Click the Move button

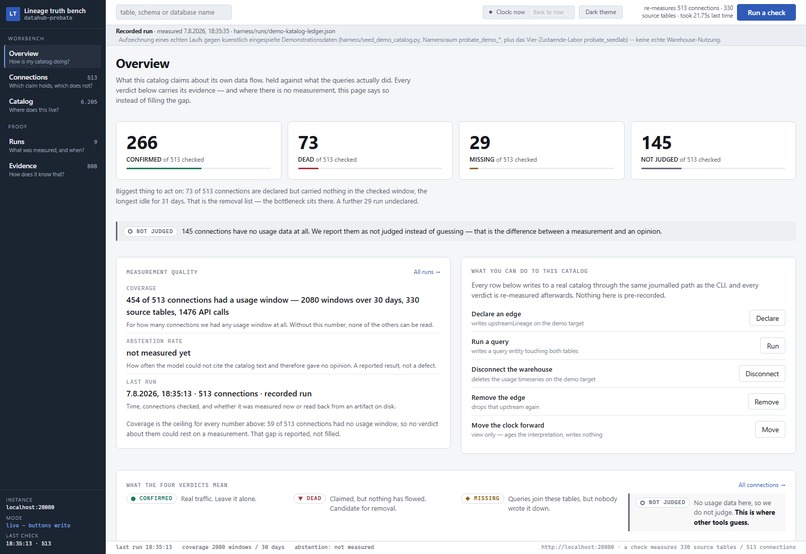[x=770, y=430]
